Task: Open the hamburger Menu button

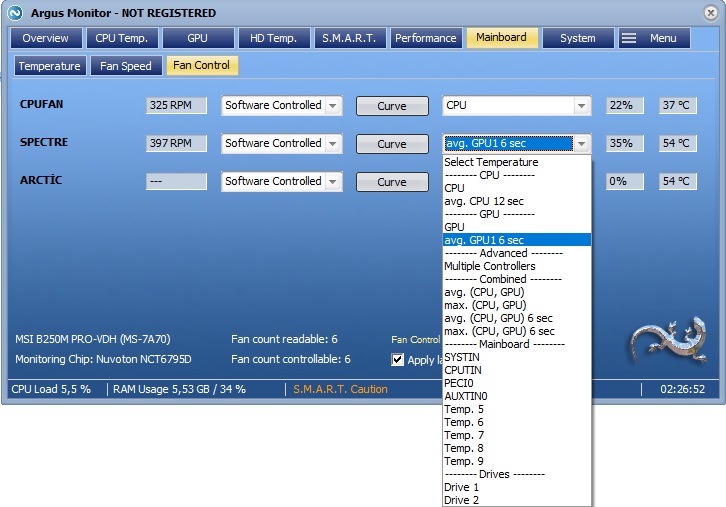Action: click(x=654, y=38)
